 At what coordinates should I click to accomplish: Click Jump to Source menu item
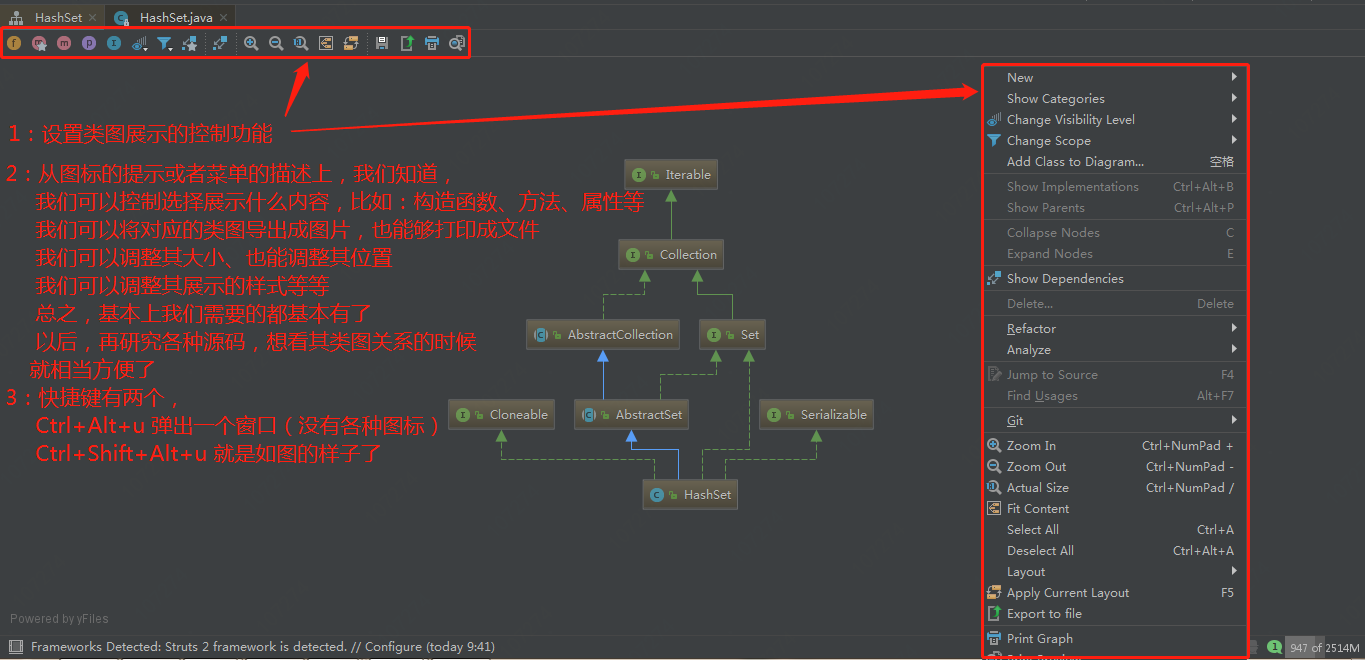(1115, 374)
